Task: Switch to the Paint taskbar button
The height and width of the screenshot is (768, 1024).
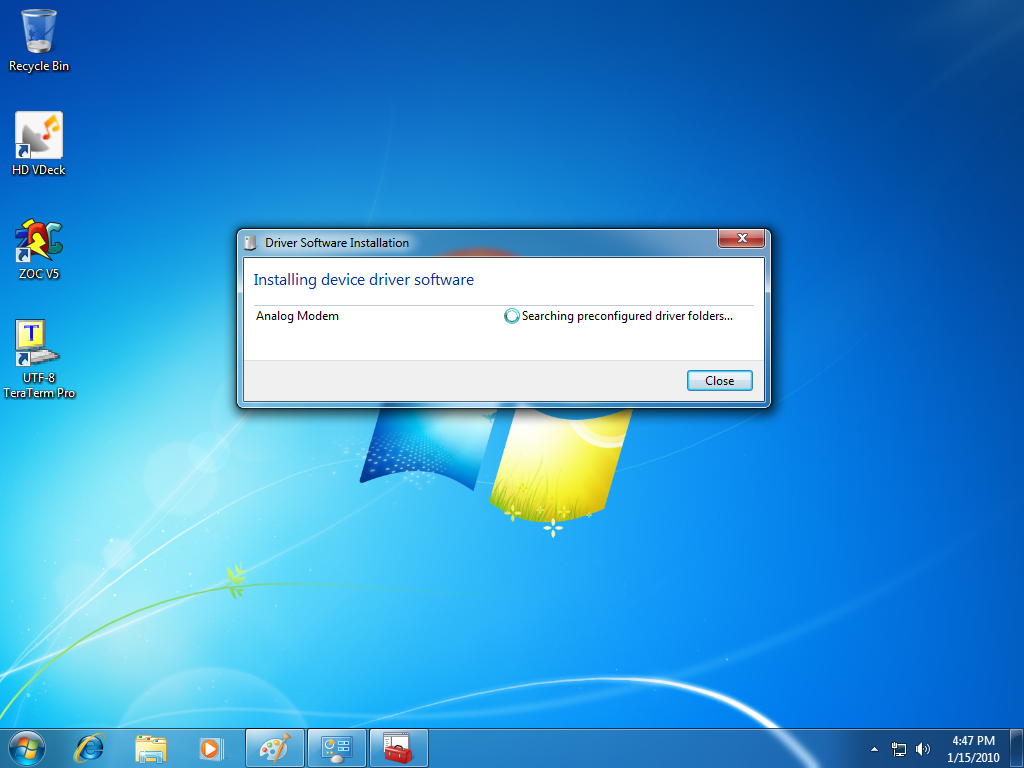Action: [274, 748]
